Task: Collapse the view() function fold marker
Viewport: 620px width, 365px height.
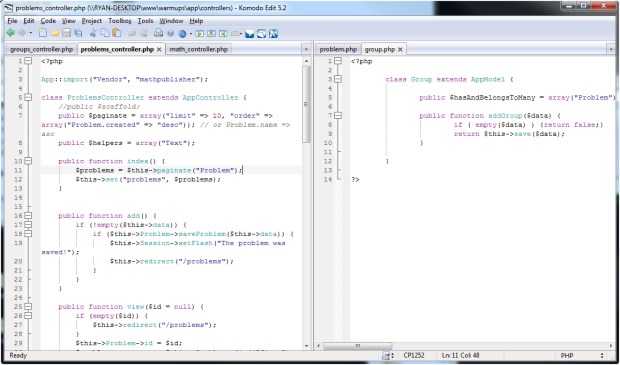Action: pos(28,306)
